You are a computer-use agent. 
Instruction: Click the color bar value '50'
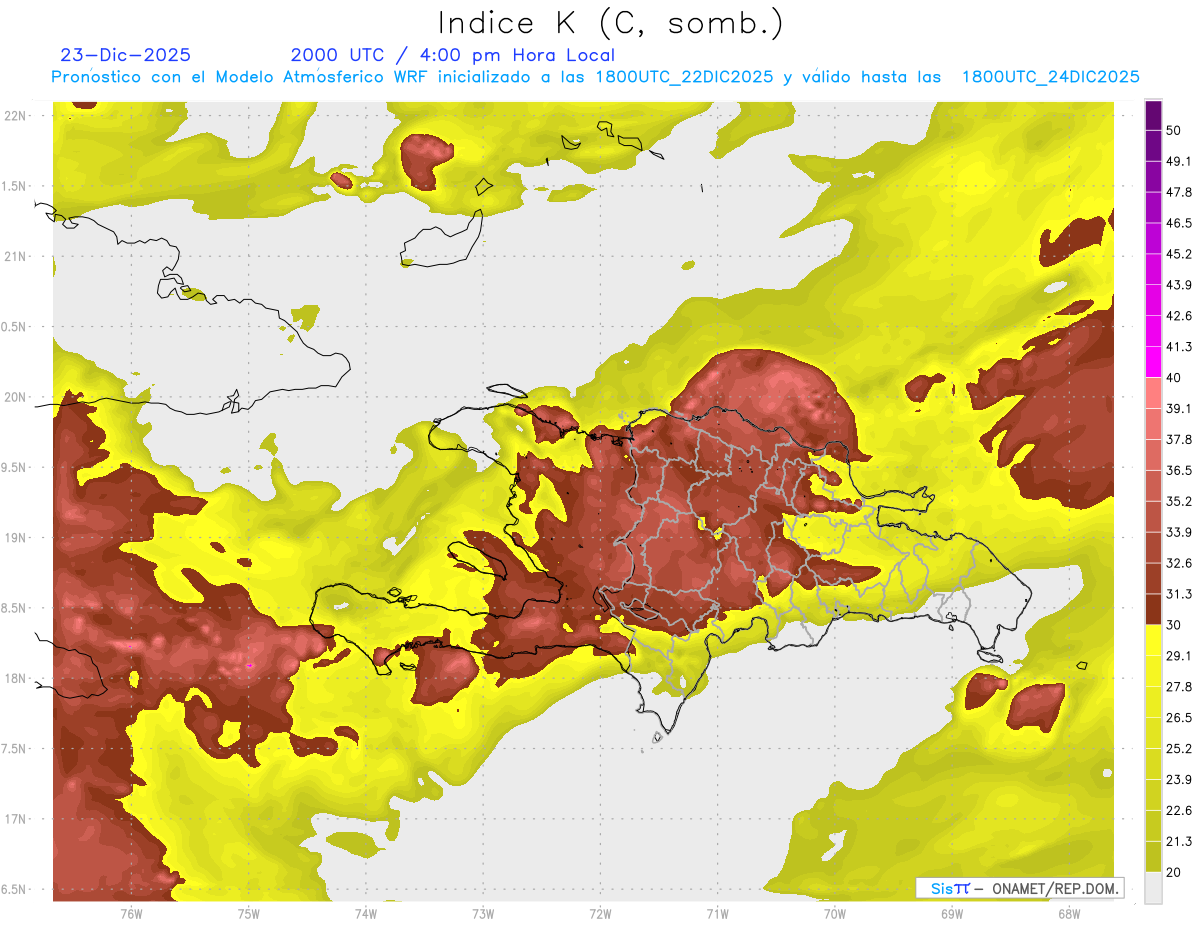click(1174, 130)
